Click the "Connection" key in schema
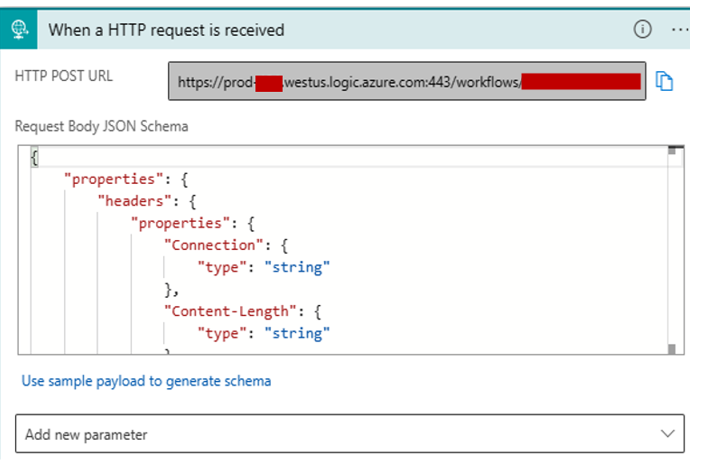The image size is (706, 460). [x=213, y=245]
